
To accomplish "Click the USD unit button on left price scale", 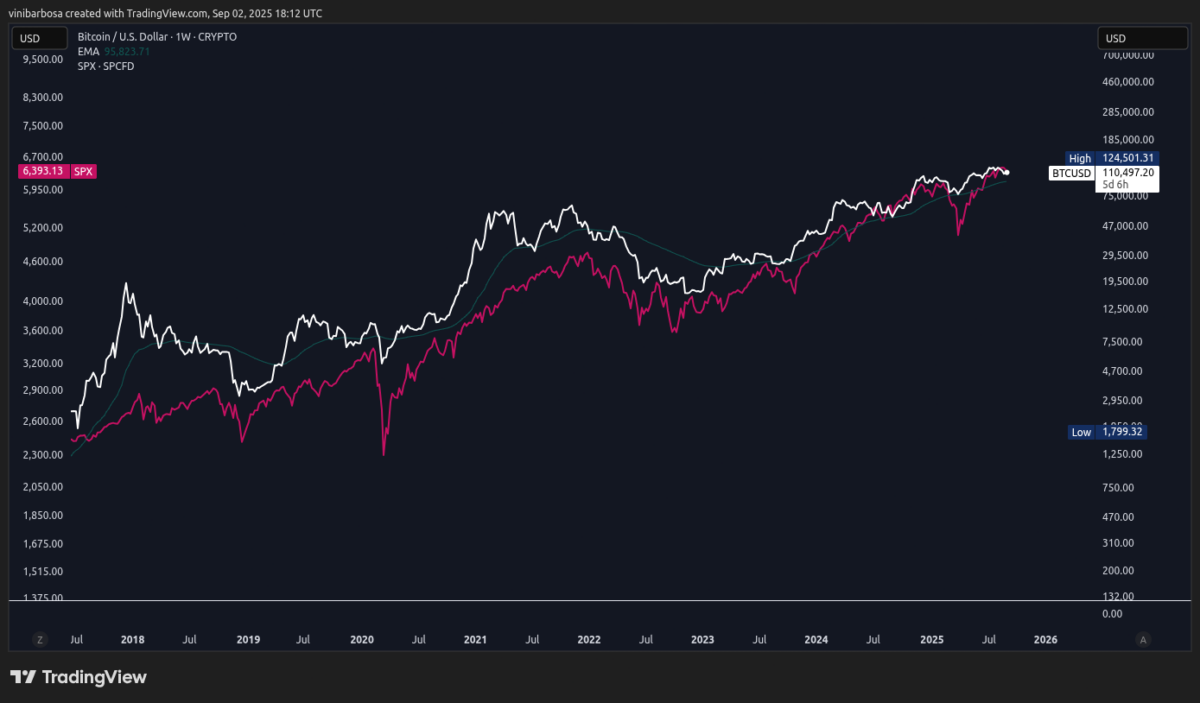I will coord(38,37).
